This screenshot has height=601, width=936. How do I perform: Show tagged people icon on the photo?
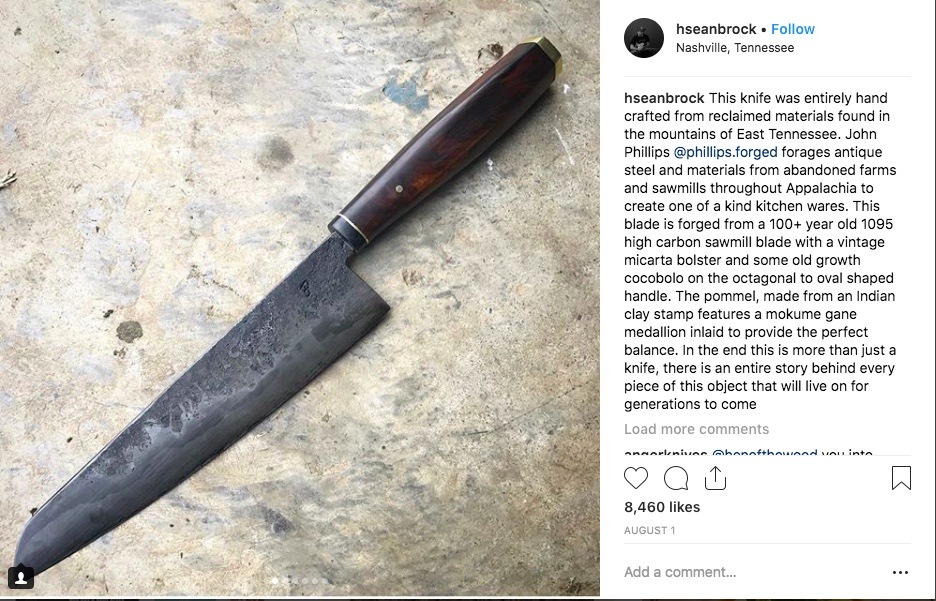click(20, 577)
